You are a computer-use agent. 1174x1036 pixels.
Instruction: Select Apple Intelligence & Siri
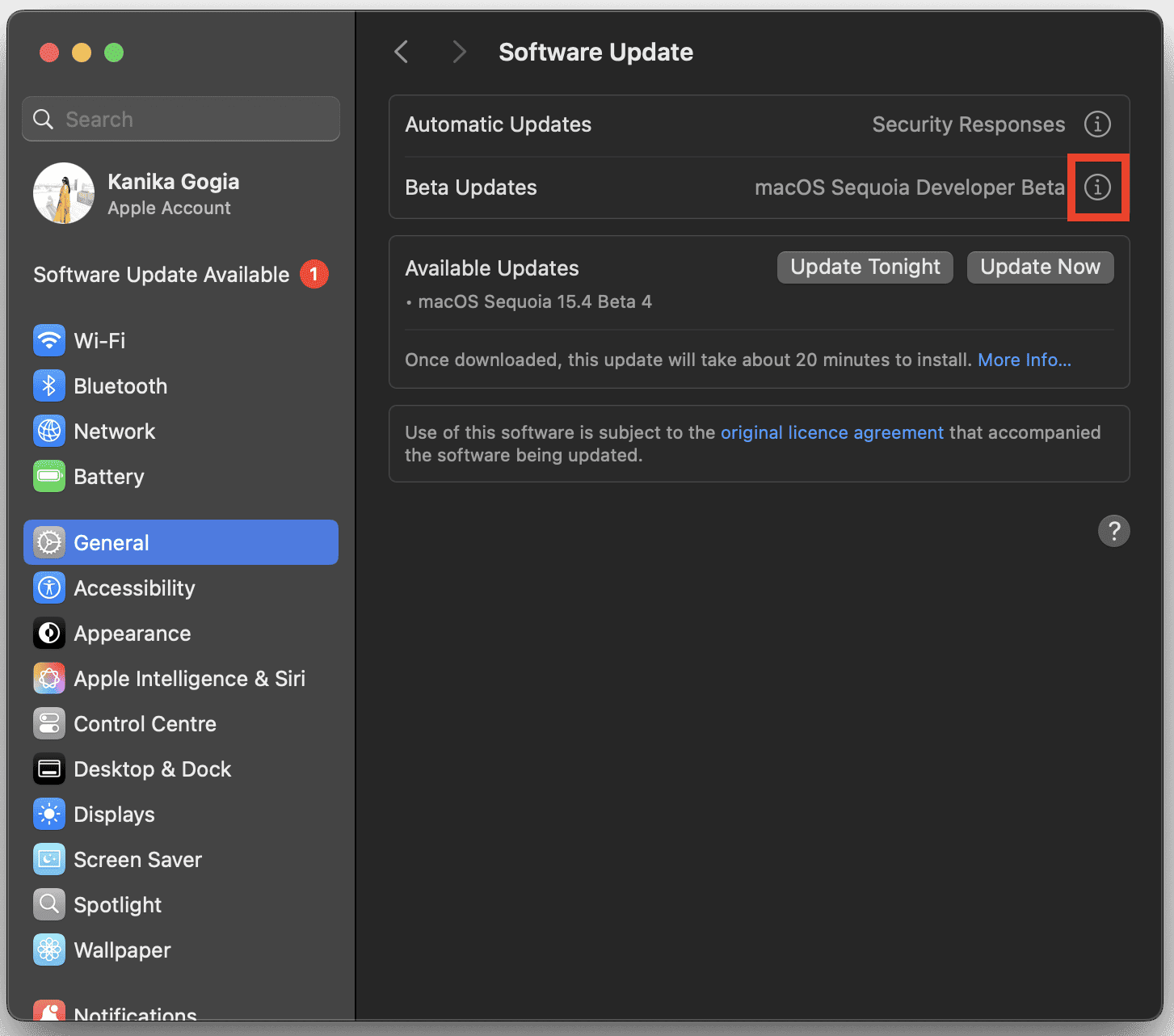tap(189, 679)
